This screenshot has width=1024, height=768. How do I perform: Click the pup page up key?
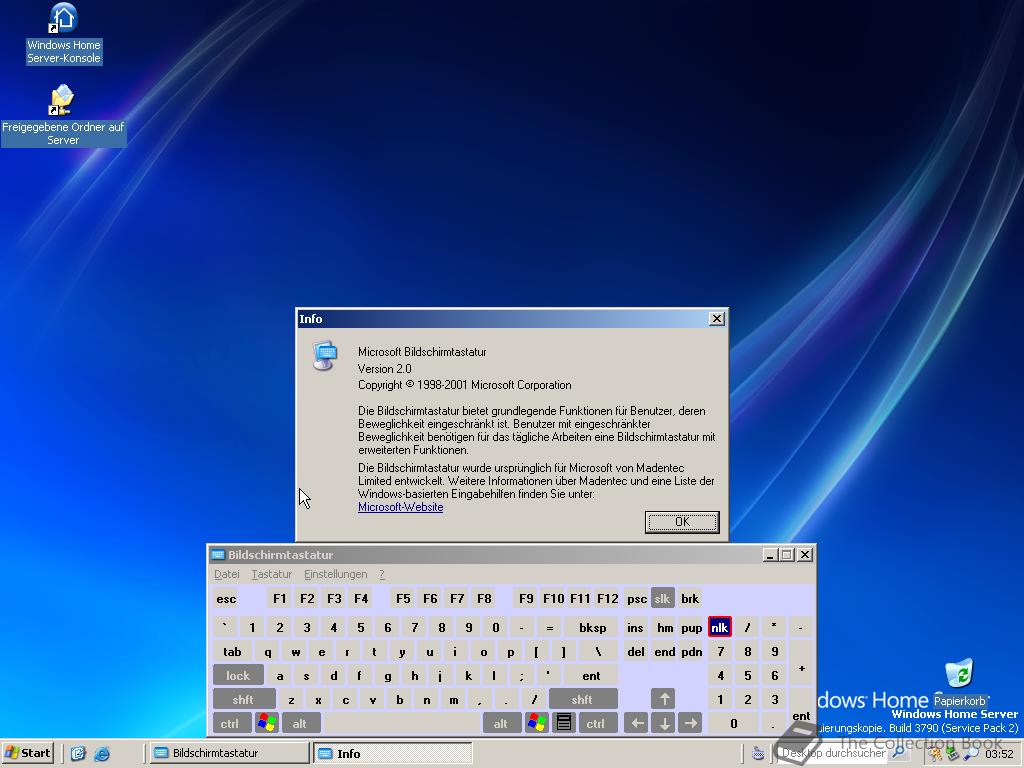[690, 627]
